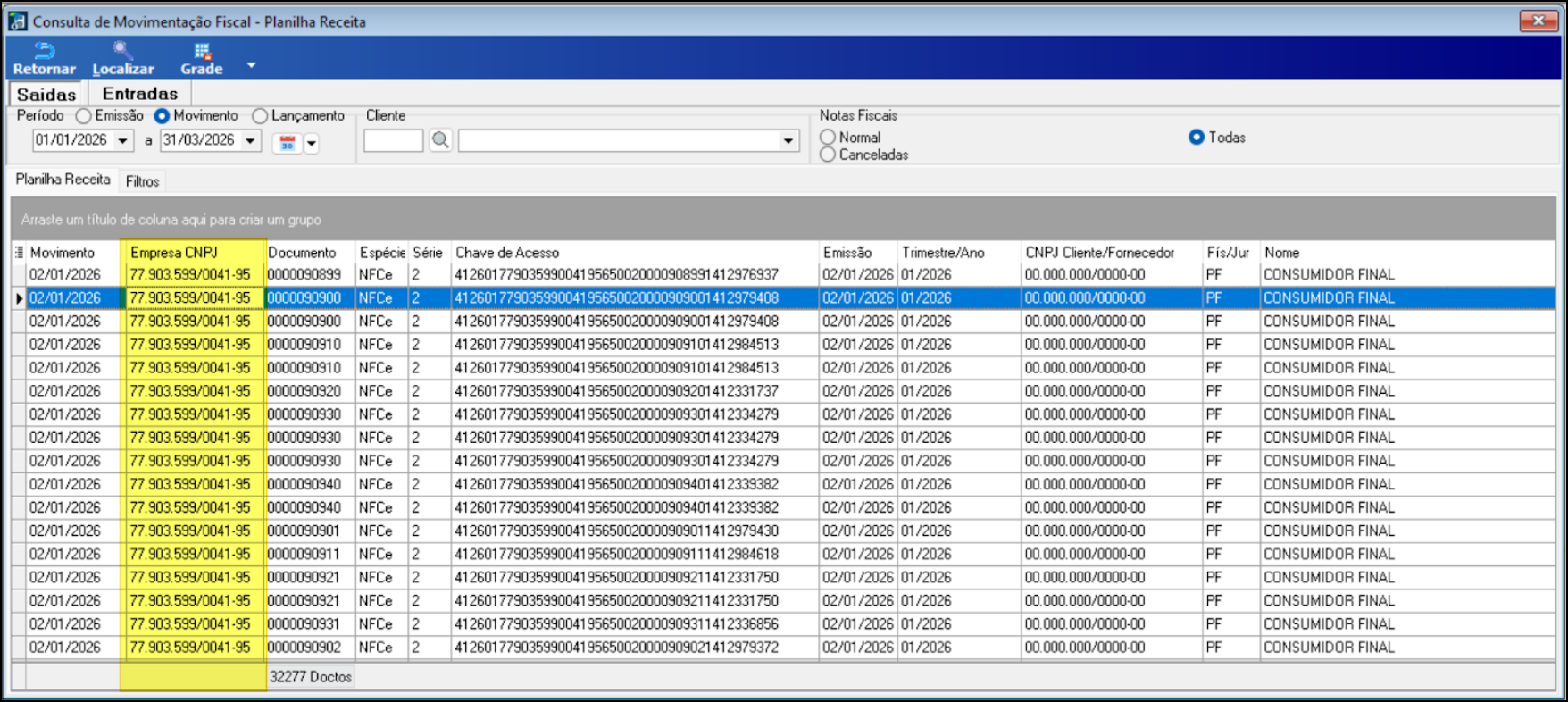Click the CNPJ Cliente/Fornecedor column header
1568x702 pixels.
pos(1112,253)
